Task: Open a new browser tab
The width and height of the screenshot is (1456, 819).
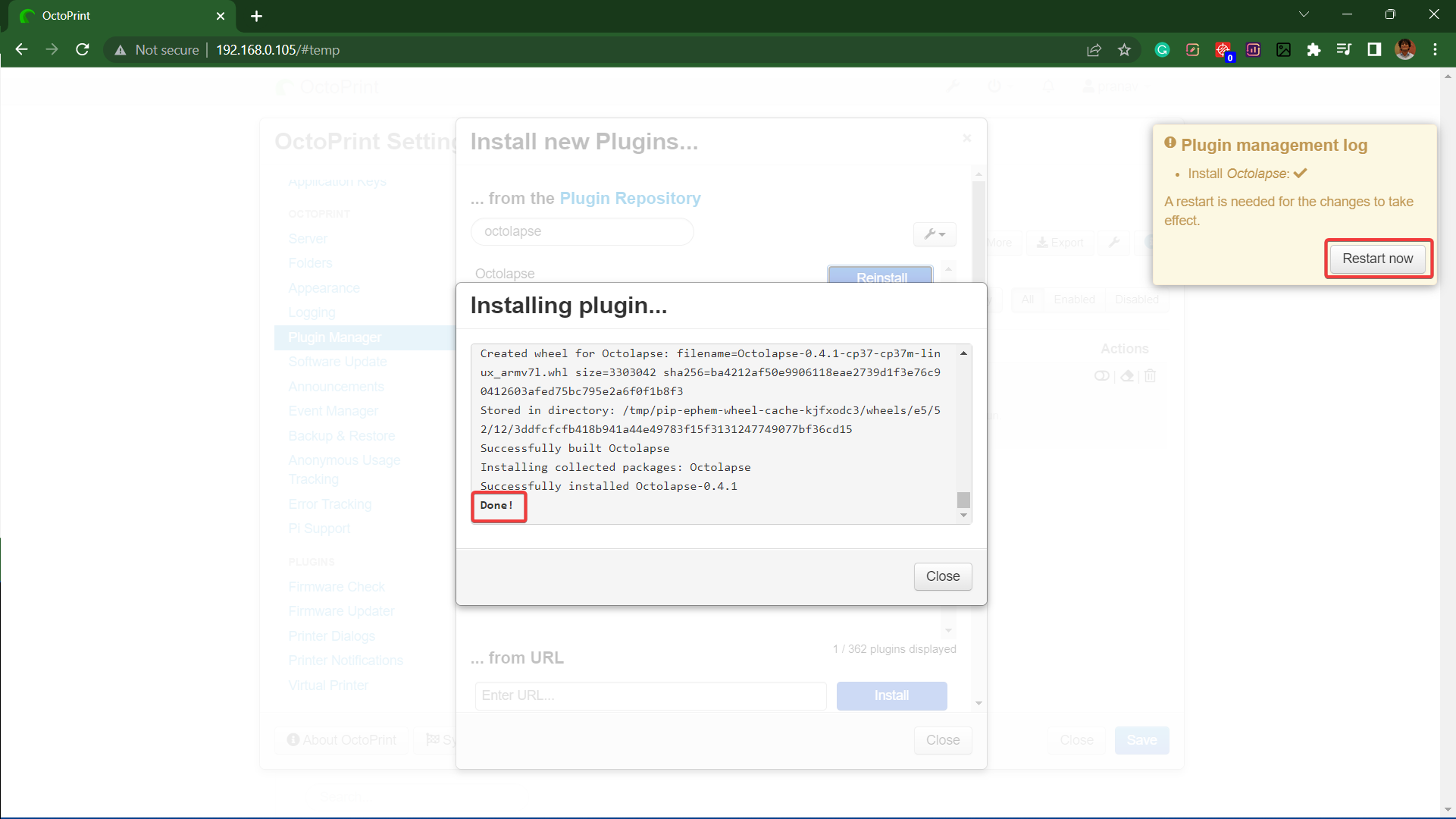Action: pos(256,16)
